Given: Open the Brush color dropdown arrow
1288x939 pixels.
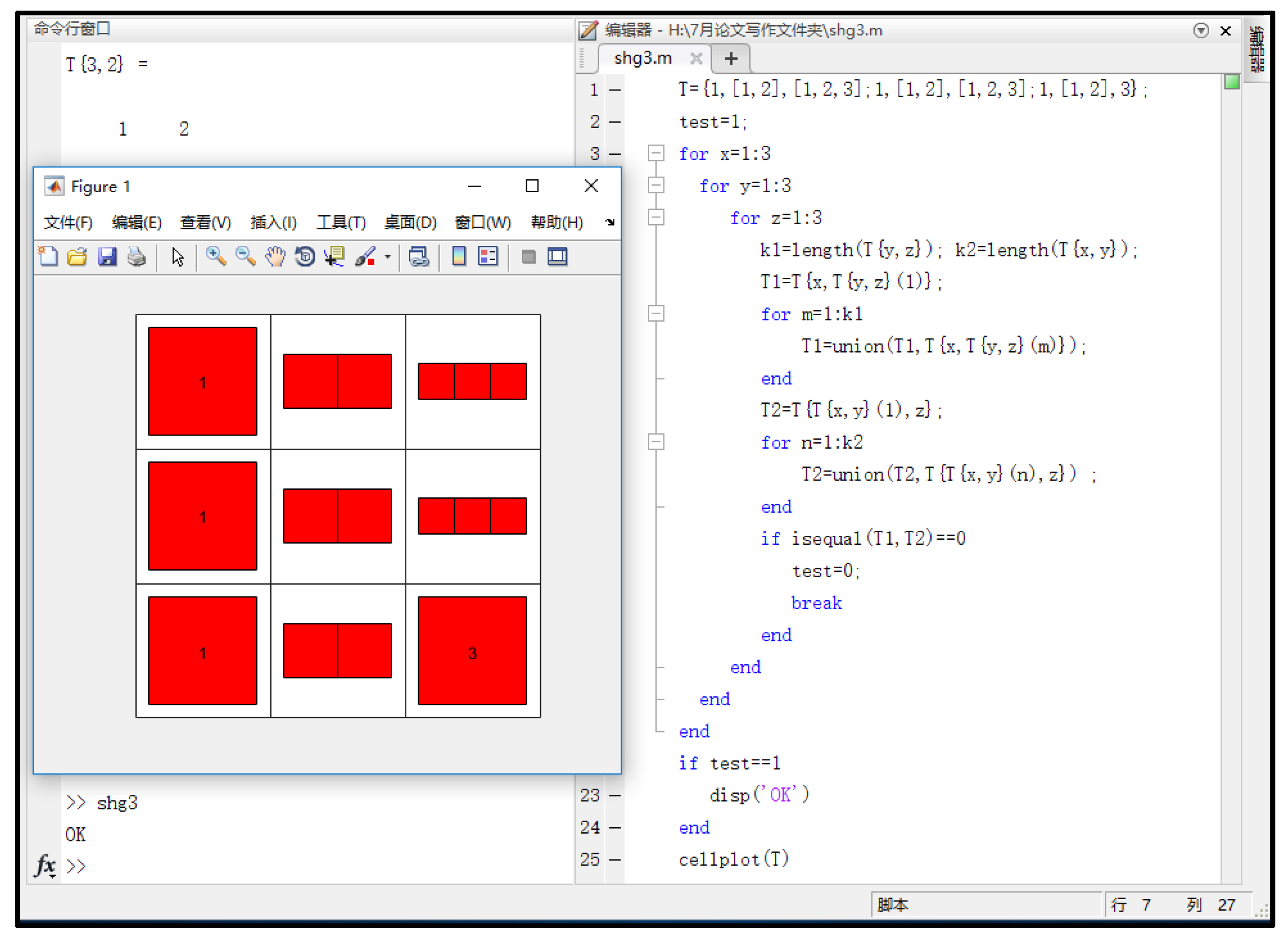Looking at the screenshot, I should [x=388, y=257].
